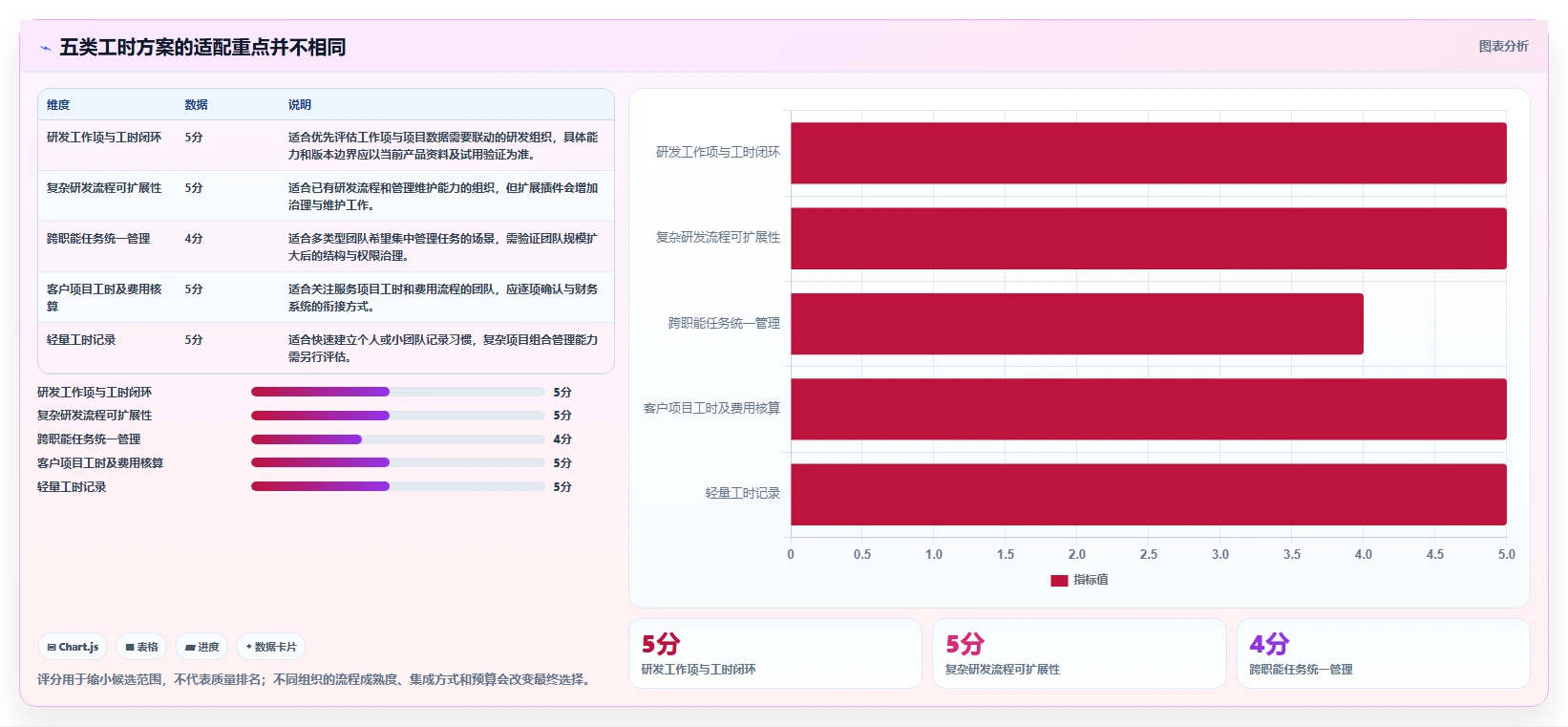The width and height of the screenshot is (1568, 727).
Task: Select the 进度 tag chip
Action: [x=201, y=647]
